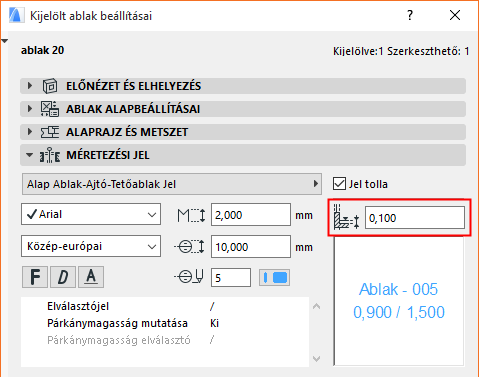The image size is (479, 377).
Task: Open the help question mark button
Action: [x=410, y=15]
